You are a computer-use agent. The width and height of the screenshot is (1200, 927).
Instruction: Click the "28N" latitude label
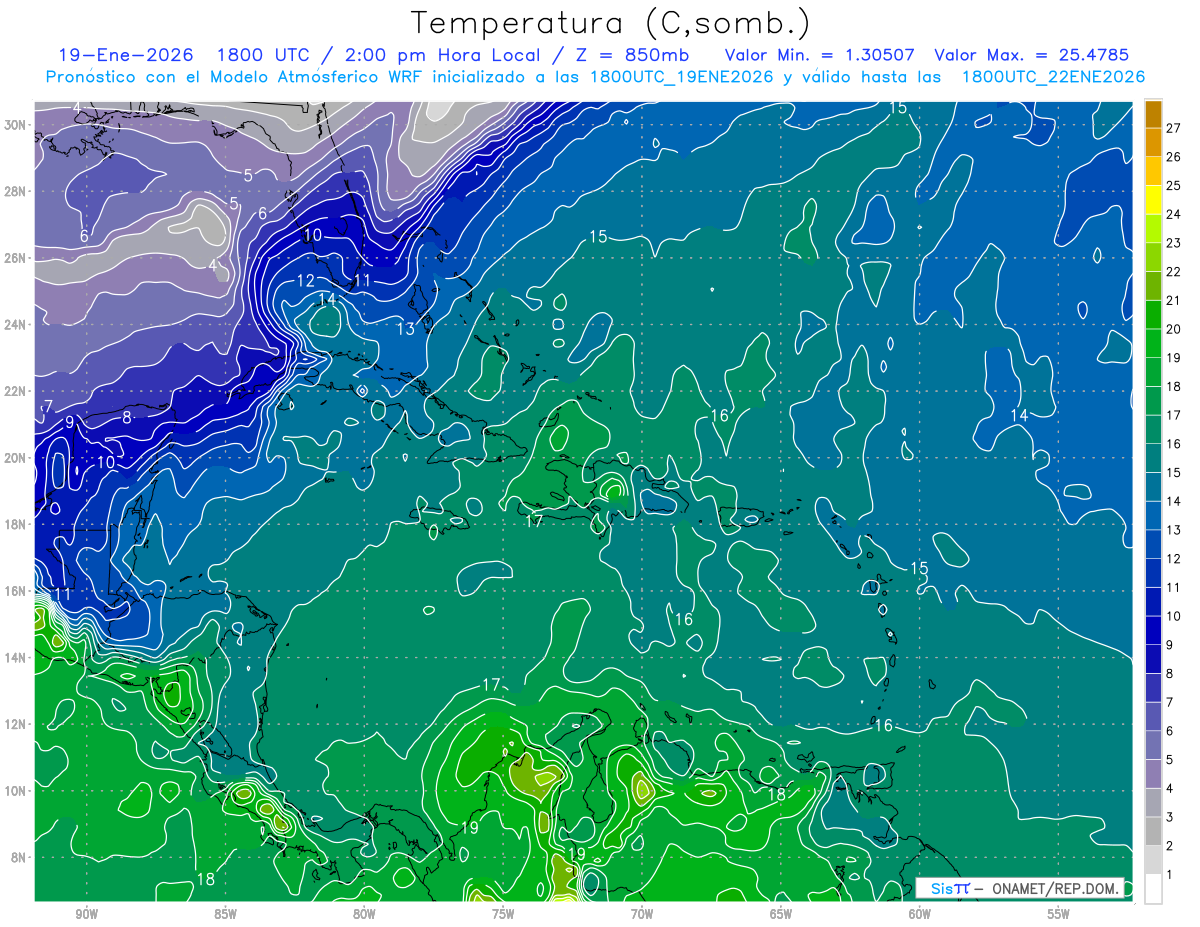coord(17,191)
